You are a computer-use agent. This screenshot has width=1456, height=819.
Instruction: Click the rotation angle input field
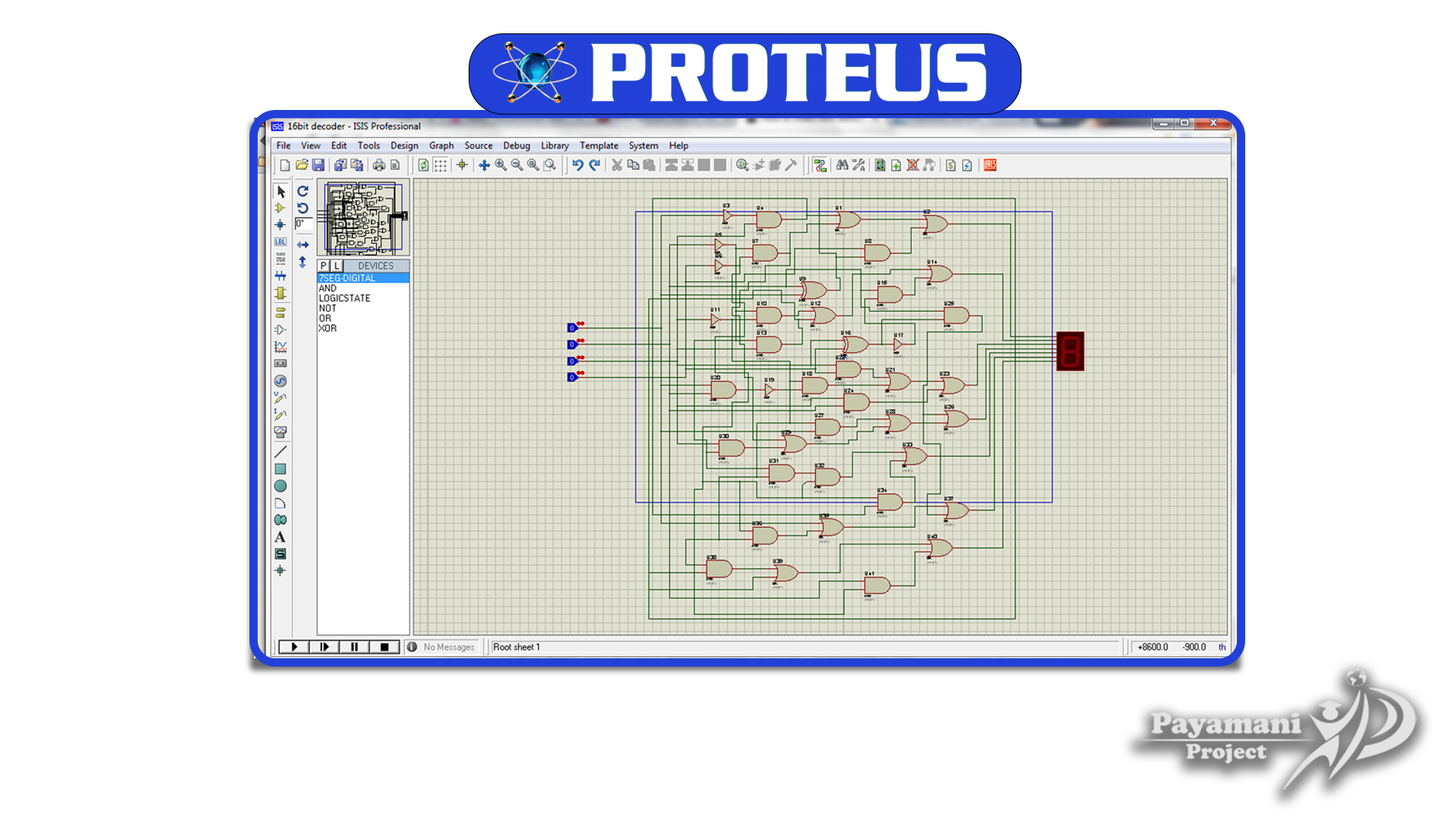tap(303, 224)
